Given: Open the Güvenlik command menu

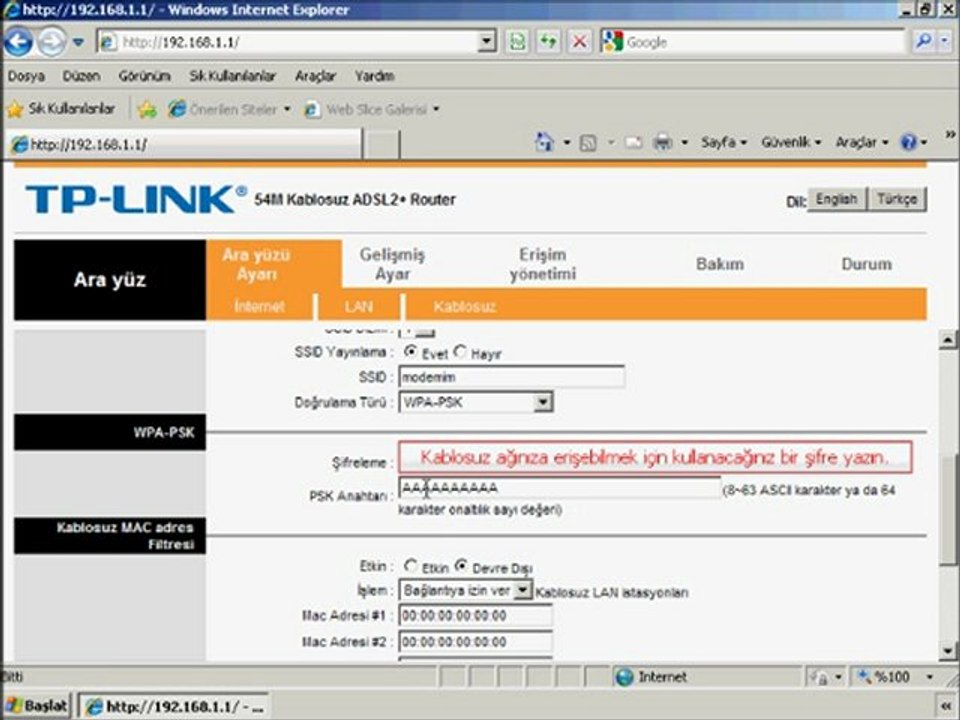Looking at the screenshot, I should click(x=790, y=143).
